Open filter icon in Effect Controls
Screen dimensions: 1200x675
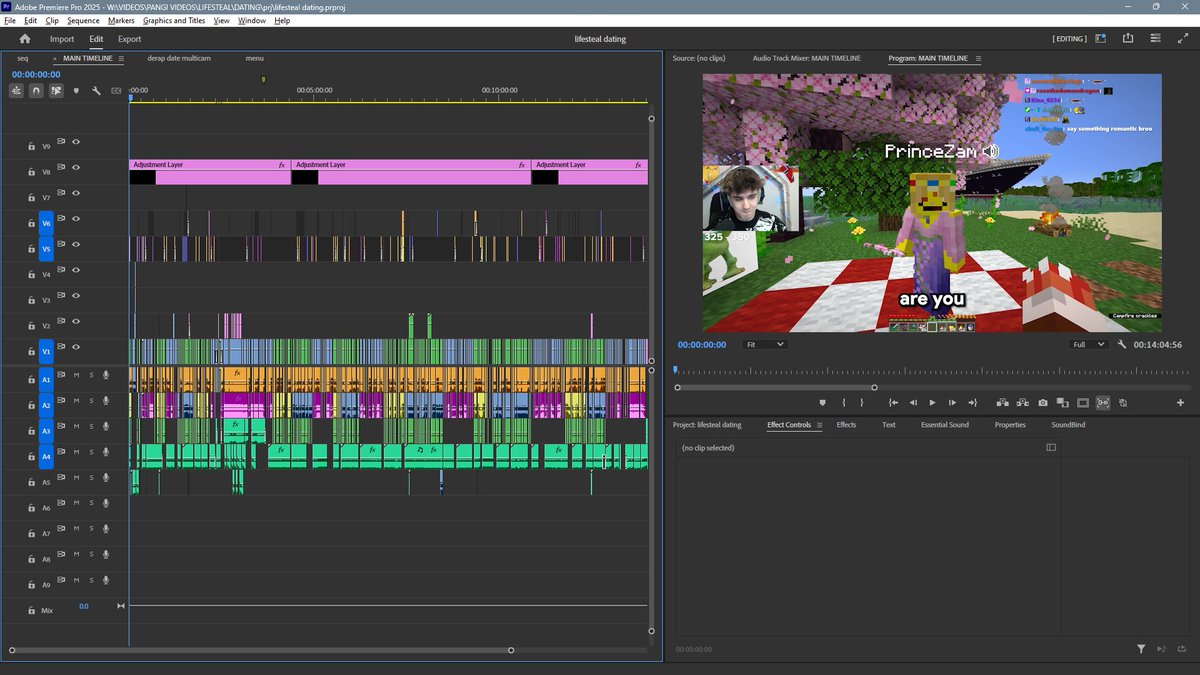1141,649
